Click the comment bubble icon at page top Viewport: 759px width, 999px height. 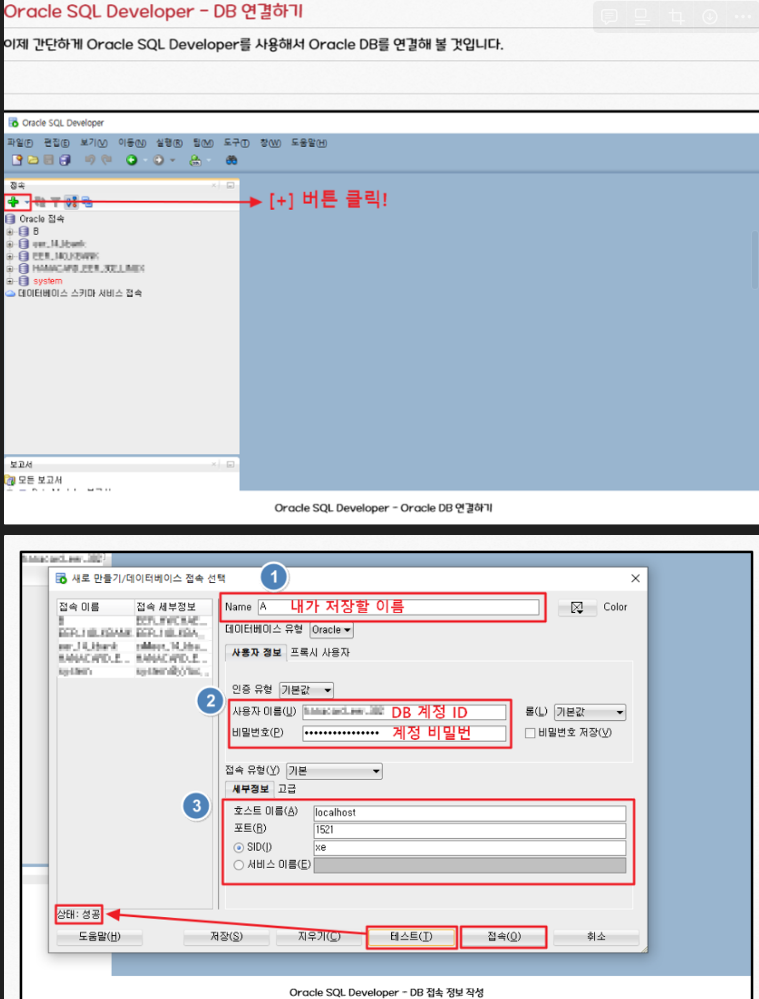609,17
